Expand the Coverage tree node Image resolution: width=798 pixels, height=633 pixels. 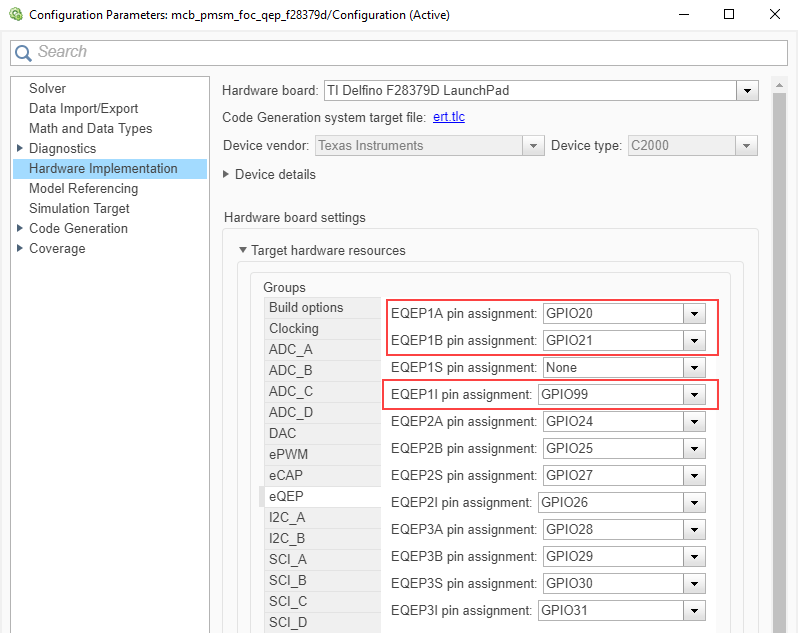(20, 249)
